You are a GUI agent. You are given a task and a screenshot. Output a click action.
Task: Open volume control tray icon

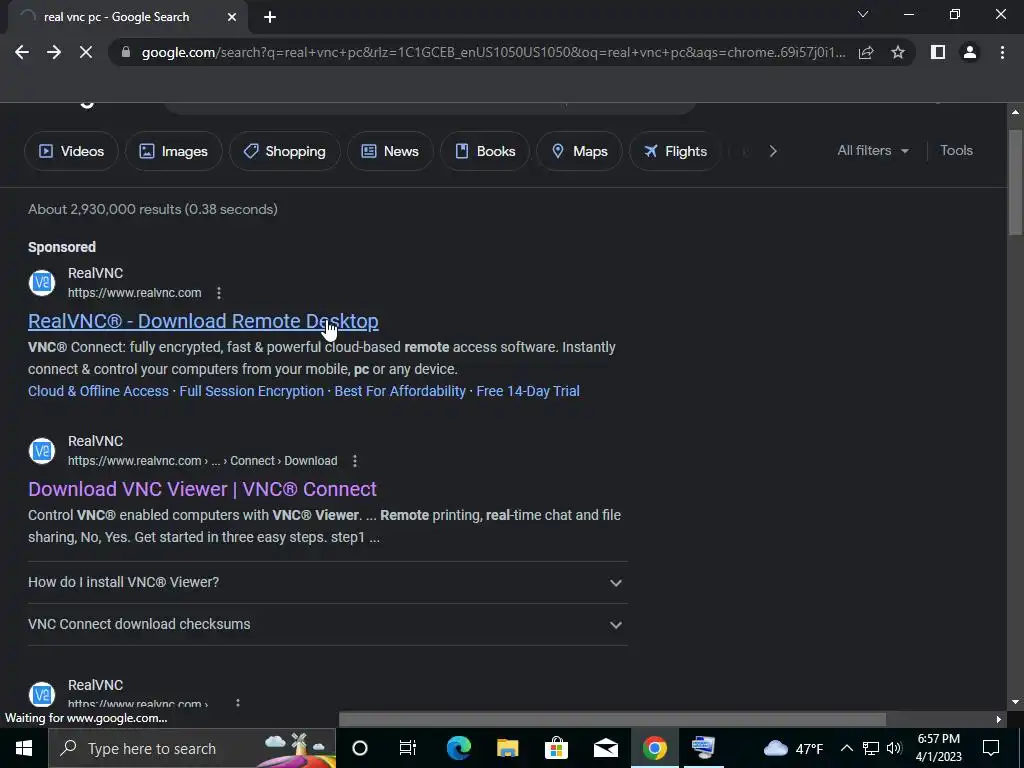point(894,748)
